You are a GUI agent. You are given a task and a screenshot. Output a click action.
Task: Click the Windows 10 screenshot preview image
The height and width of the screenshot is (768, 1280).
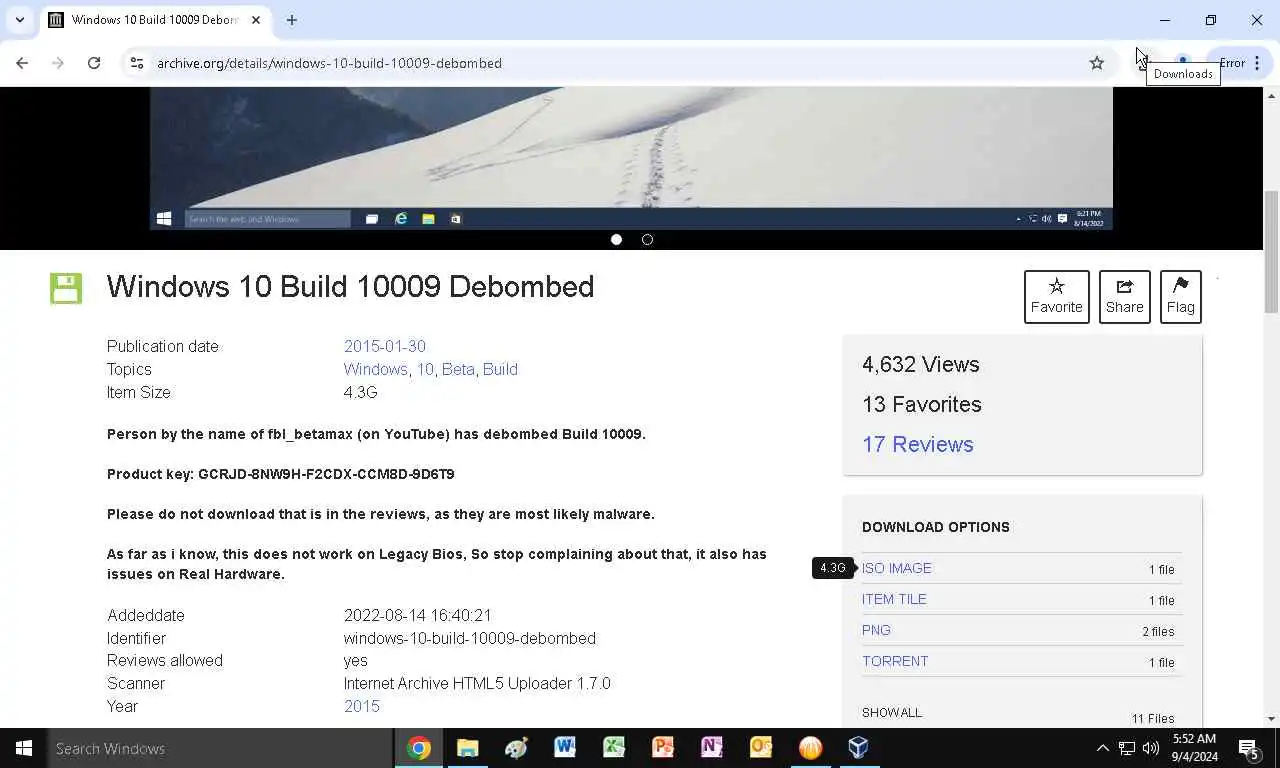click(x=631, y=158)
